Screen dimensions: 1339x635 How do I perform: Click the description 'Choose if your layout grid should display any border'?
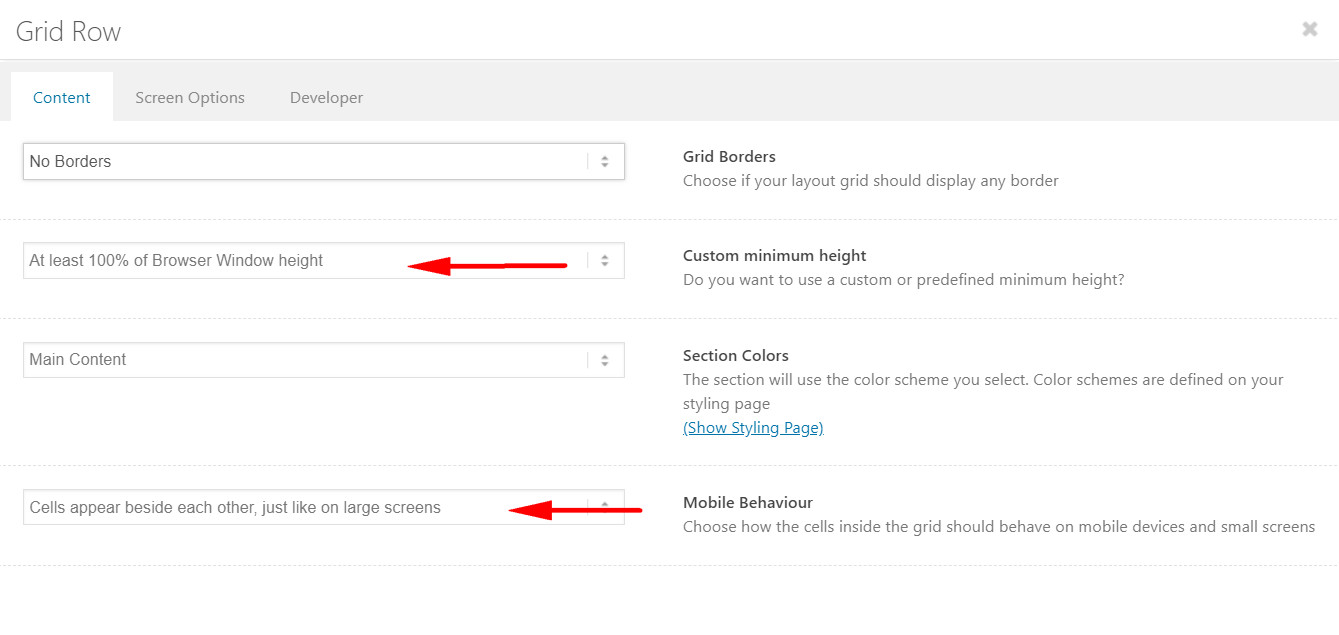pos(871,181)
